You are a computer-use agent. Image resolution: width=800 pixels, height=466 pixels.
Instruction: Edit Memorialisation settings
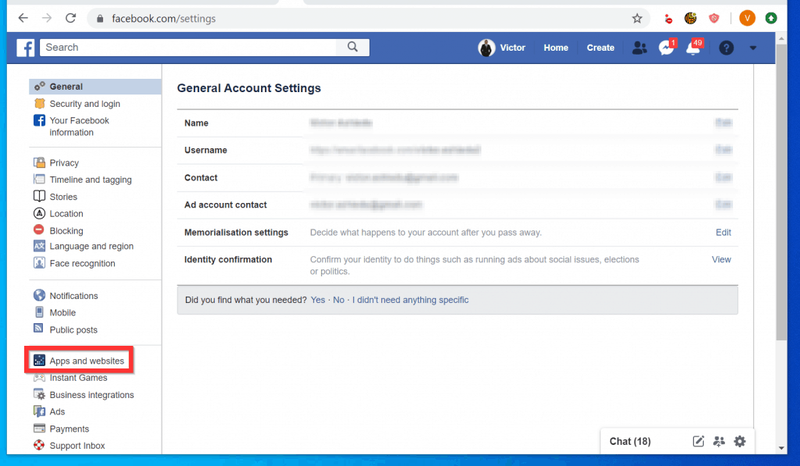pos(723,232)
